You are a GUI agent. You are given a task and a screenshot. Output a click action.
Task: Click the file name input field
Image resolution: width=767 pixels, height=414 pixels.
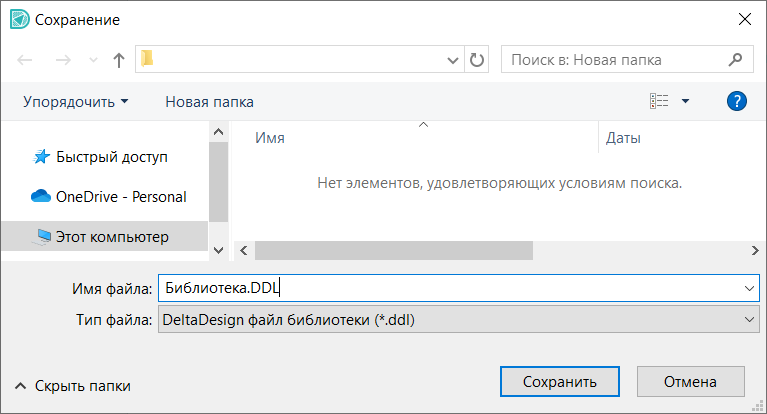point(450,288)
